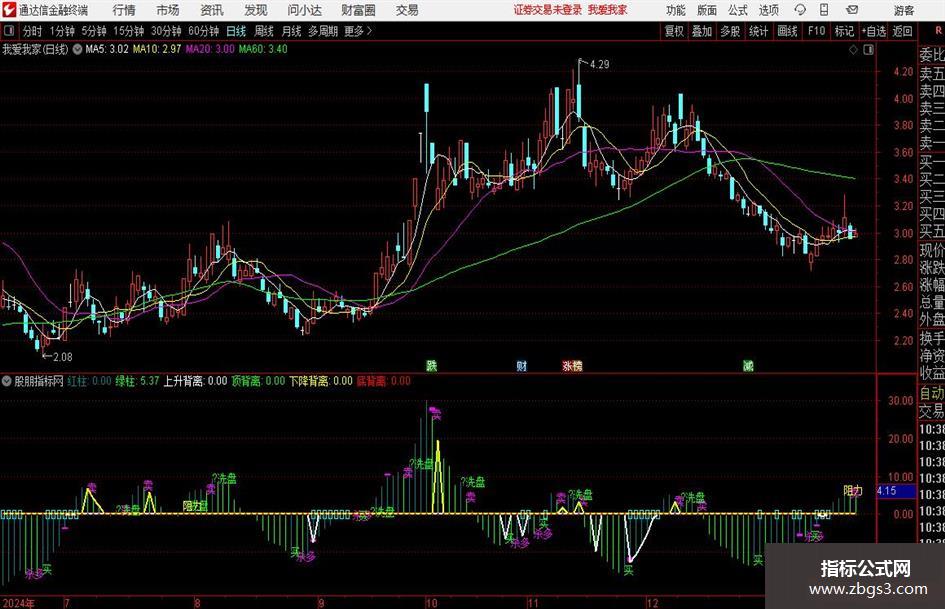945x609 pixels.
Task: Click the MA10: 2.97 label
Action: coord(157,49)
